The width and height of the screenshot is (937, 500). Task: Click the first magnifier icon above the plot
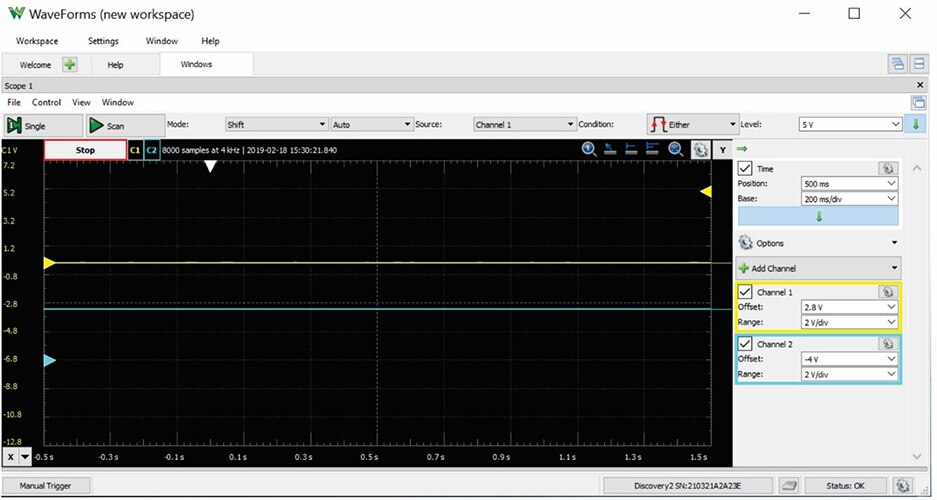[x=589, y=150]
